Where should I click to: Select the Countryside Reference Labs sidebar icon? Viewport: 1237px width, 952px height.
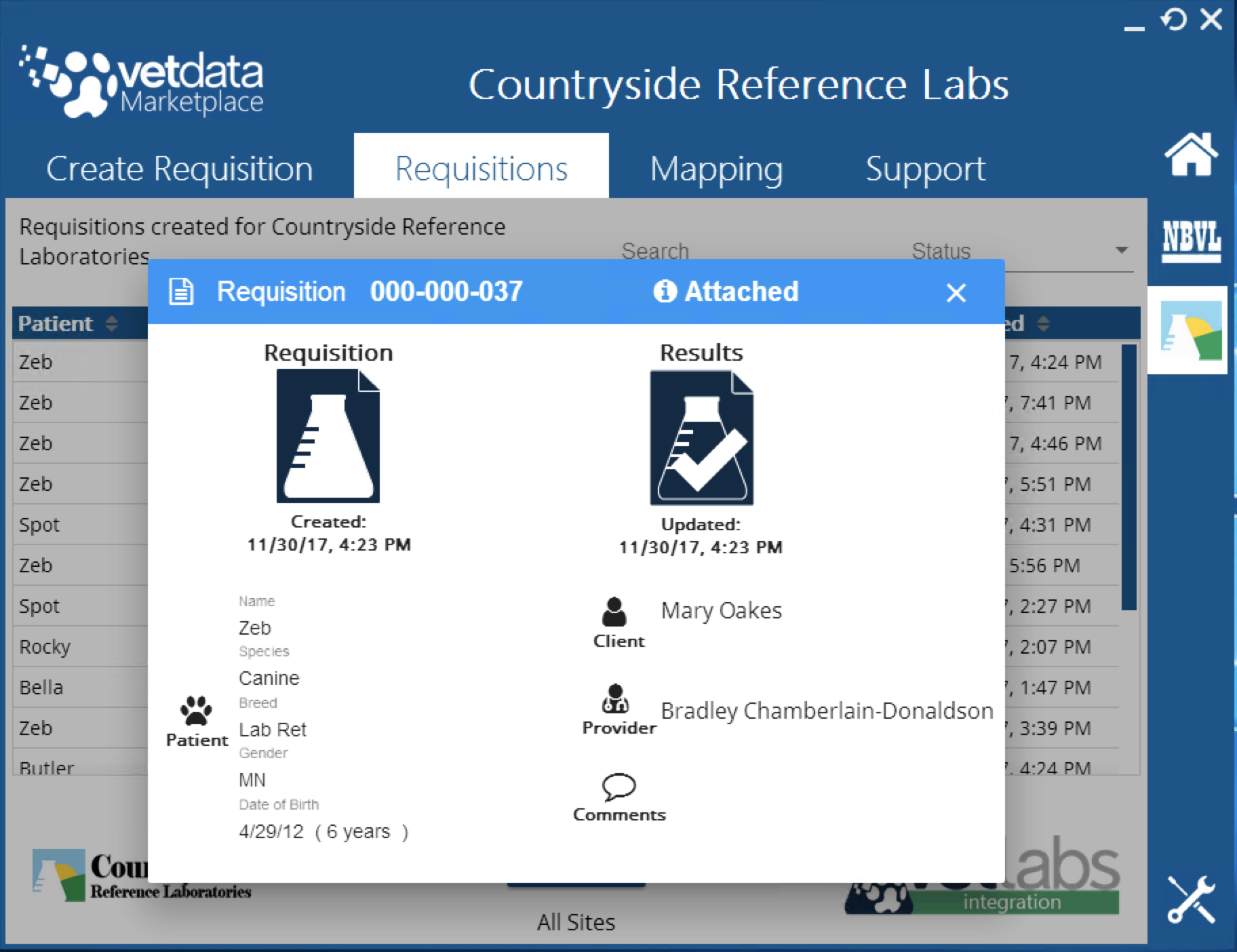click(x=1191, y=330)
